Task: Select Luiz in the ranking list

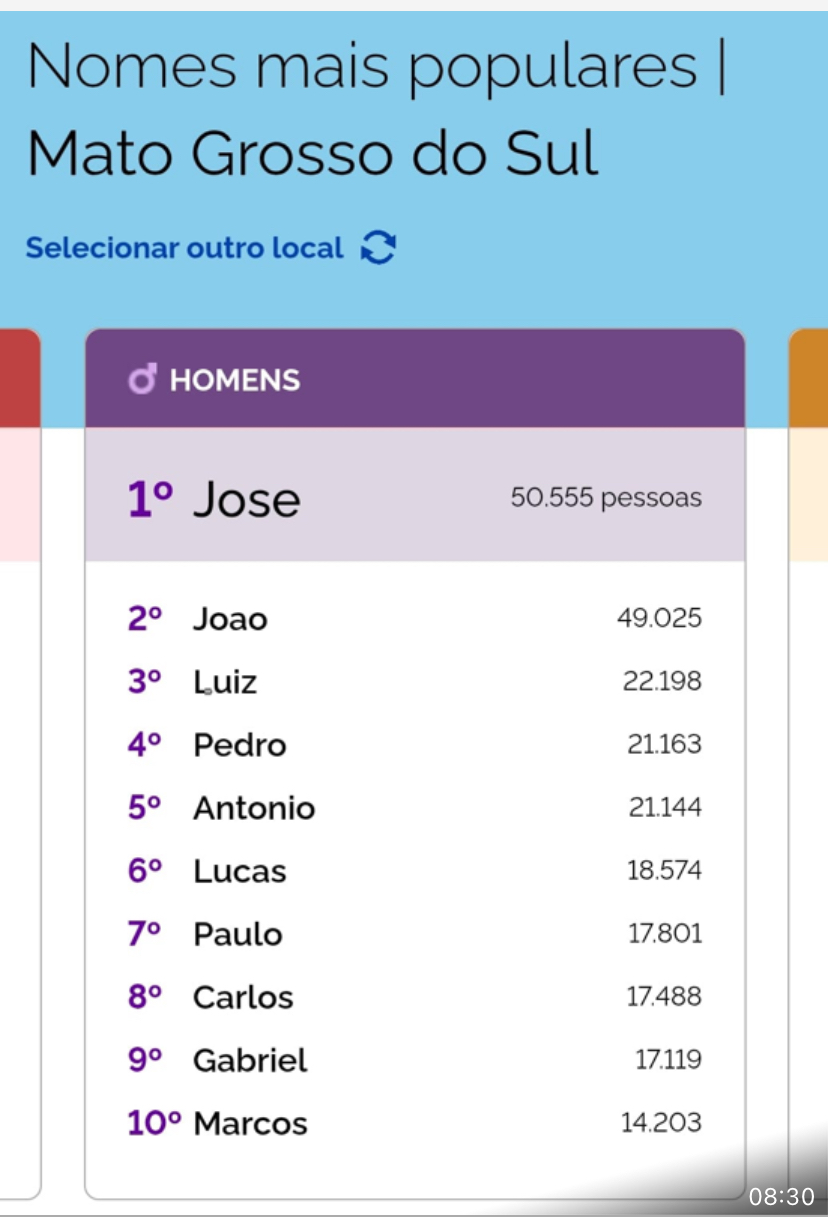Action: [225, 682]
